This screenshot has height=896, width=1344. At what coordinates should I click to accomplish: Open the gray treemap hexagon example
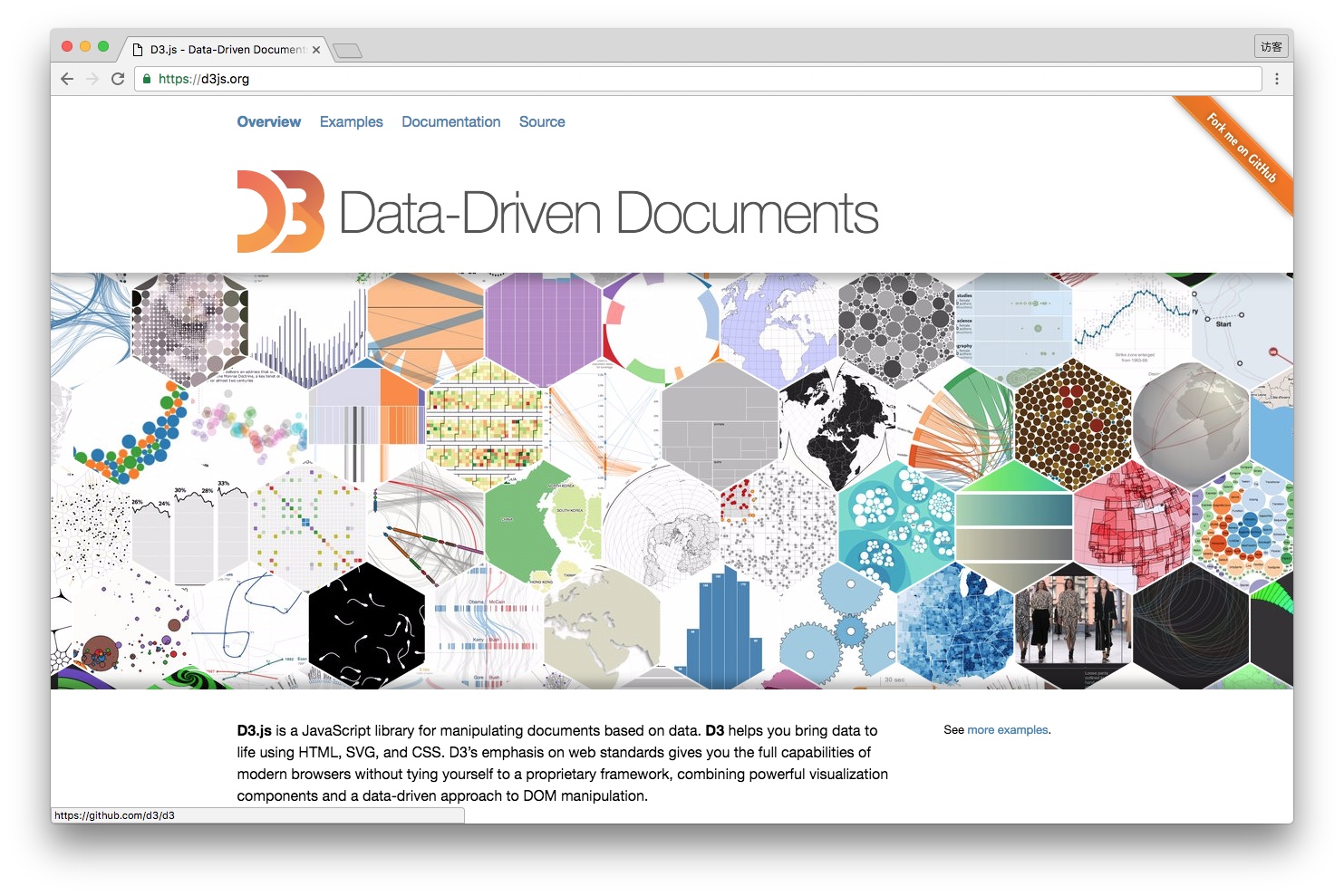coord(720,426)
